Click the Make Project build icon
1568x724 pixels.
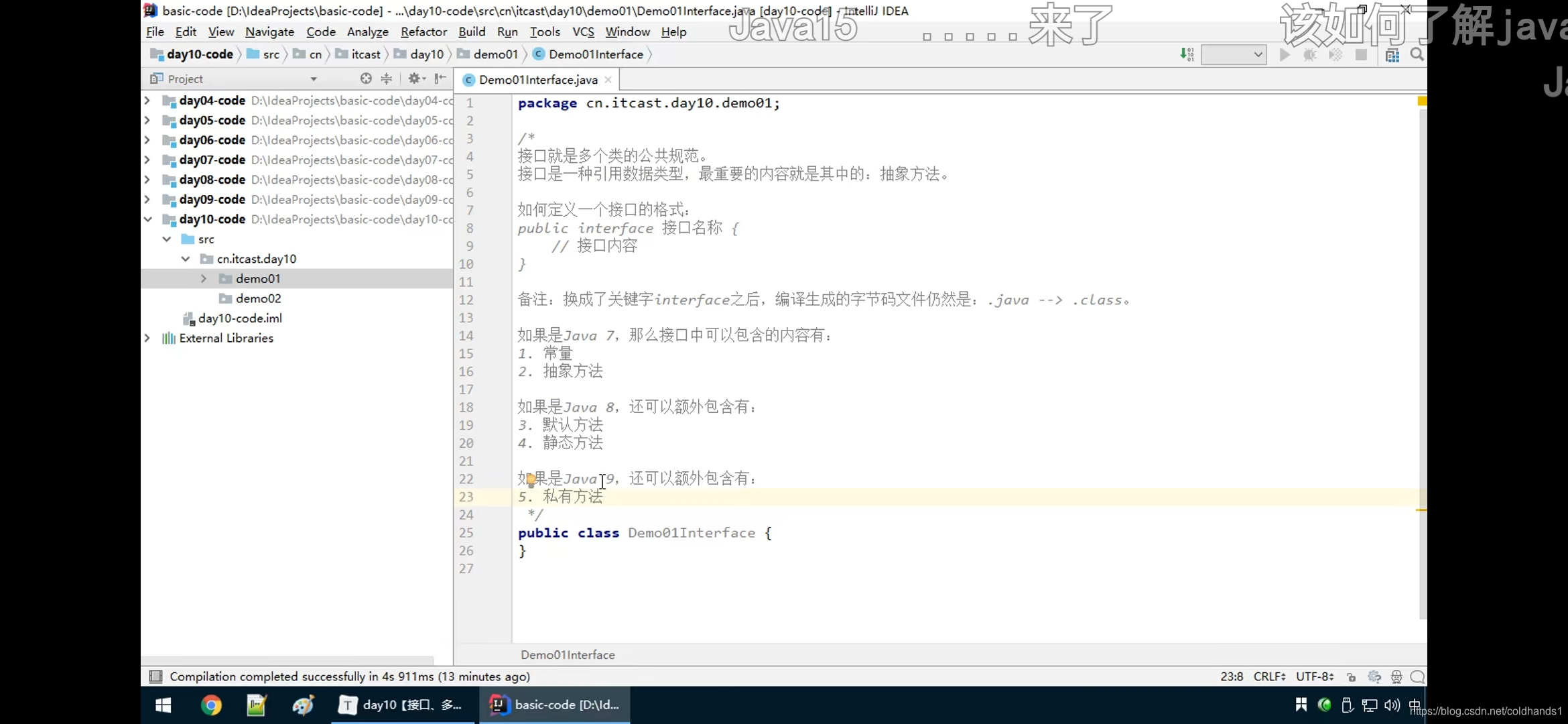(1187, 54)
